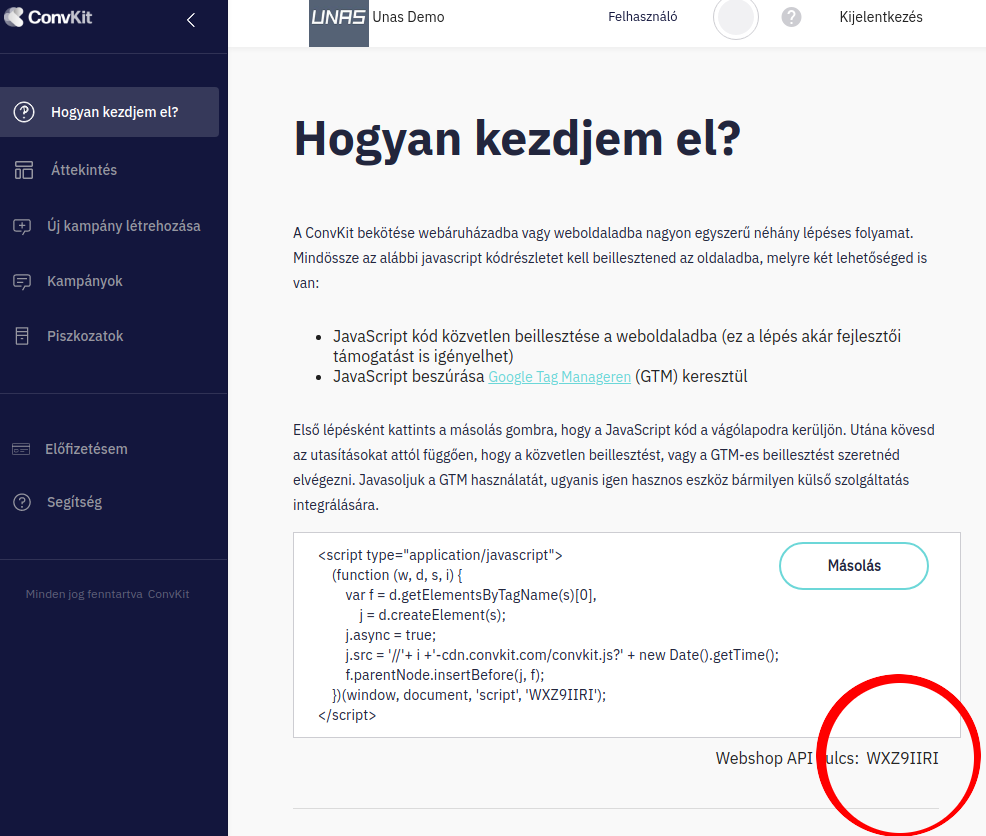Open Piszkozatok using the document icon
Screen dimensions: 986x836
click(22, 335)
